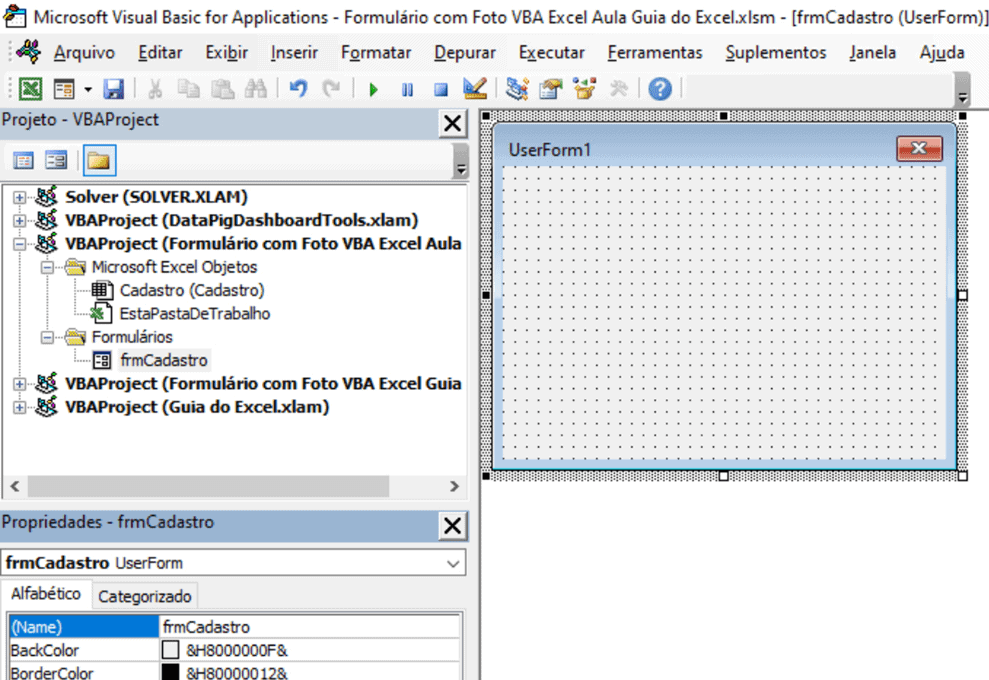The image size is (989, 680).
Task: Click the project tree horizontal scrollbar thumb
Action: pyautogui.click(x=208, y=486)
